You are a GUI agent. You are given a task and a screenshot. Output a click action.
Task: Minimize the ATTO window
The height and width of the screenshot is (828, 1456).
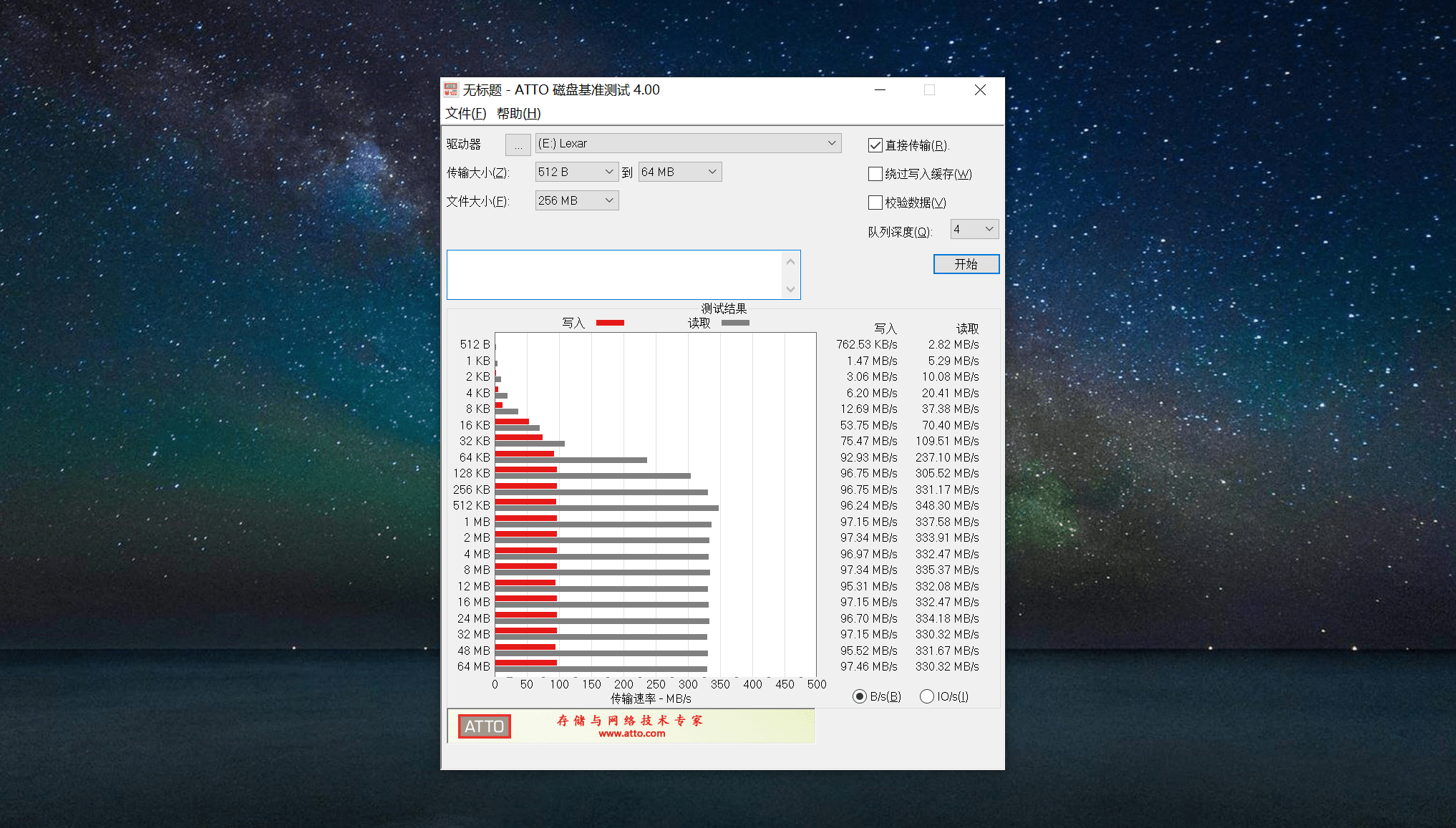(880, 89)
